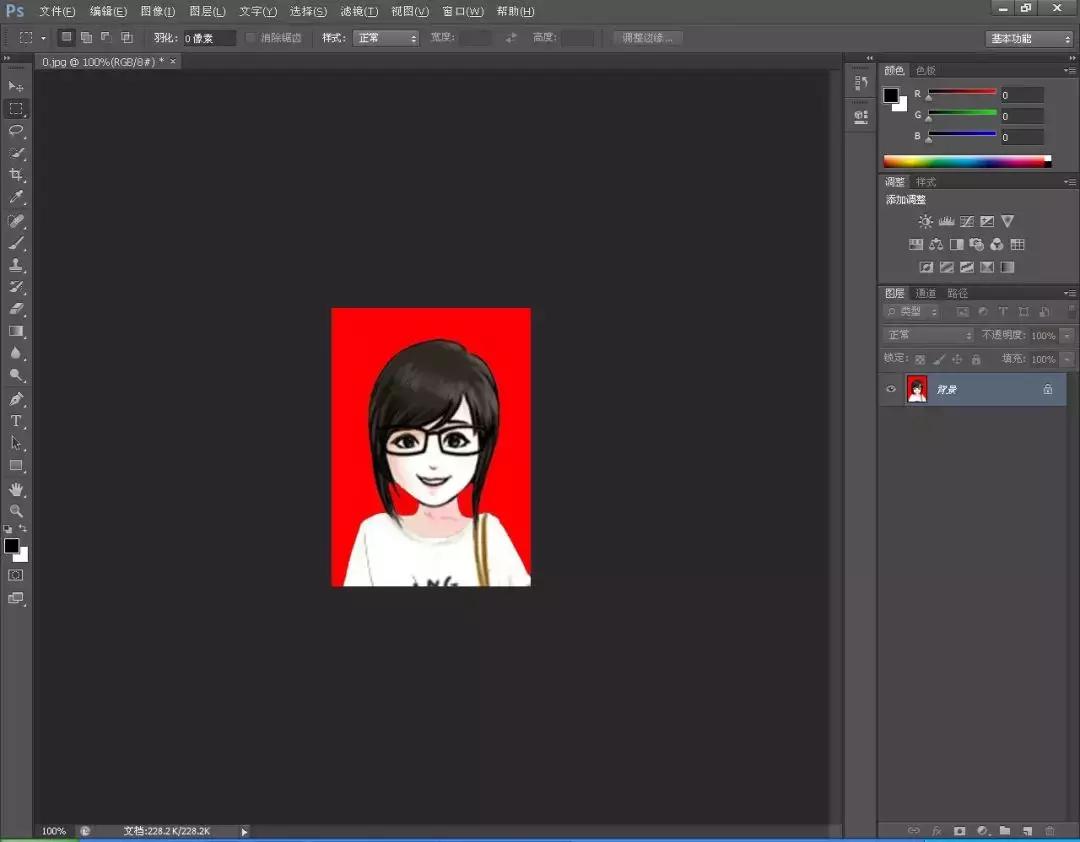Select the Zoom tool

tap(16, 511)
